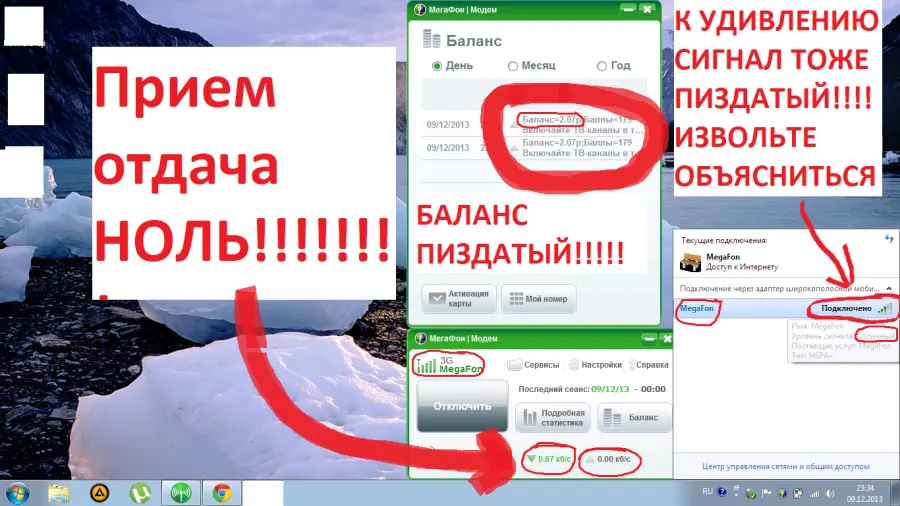
Task: Click the 0.00 кб/с upload speed value
Action: (x=614, y=459)
